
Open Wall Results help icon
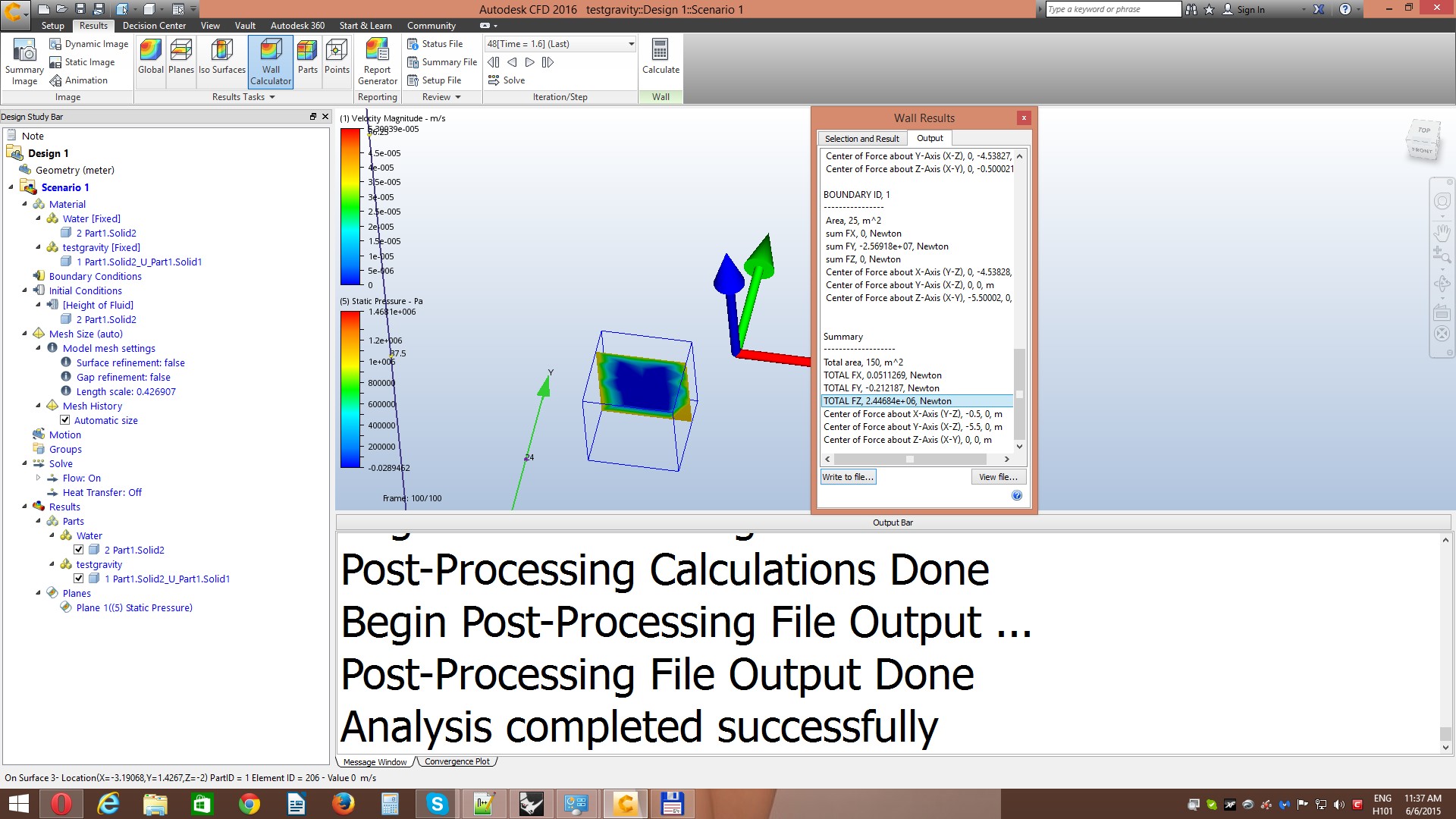pyautogui.click(x=1017, y=496)
